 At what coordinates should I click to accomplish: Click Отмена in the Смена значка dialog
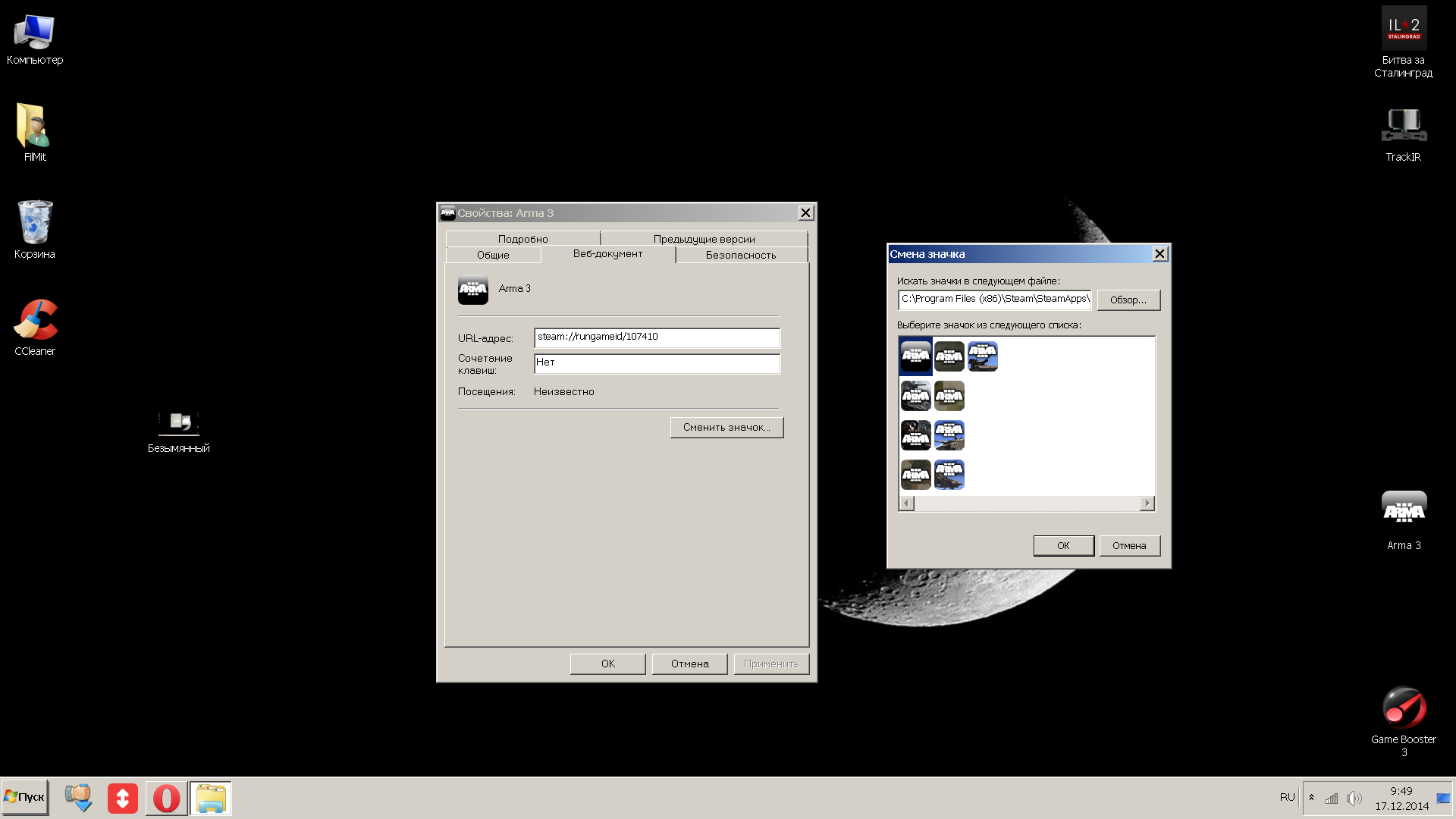click(x=1129, y=546)
